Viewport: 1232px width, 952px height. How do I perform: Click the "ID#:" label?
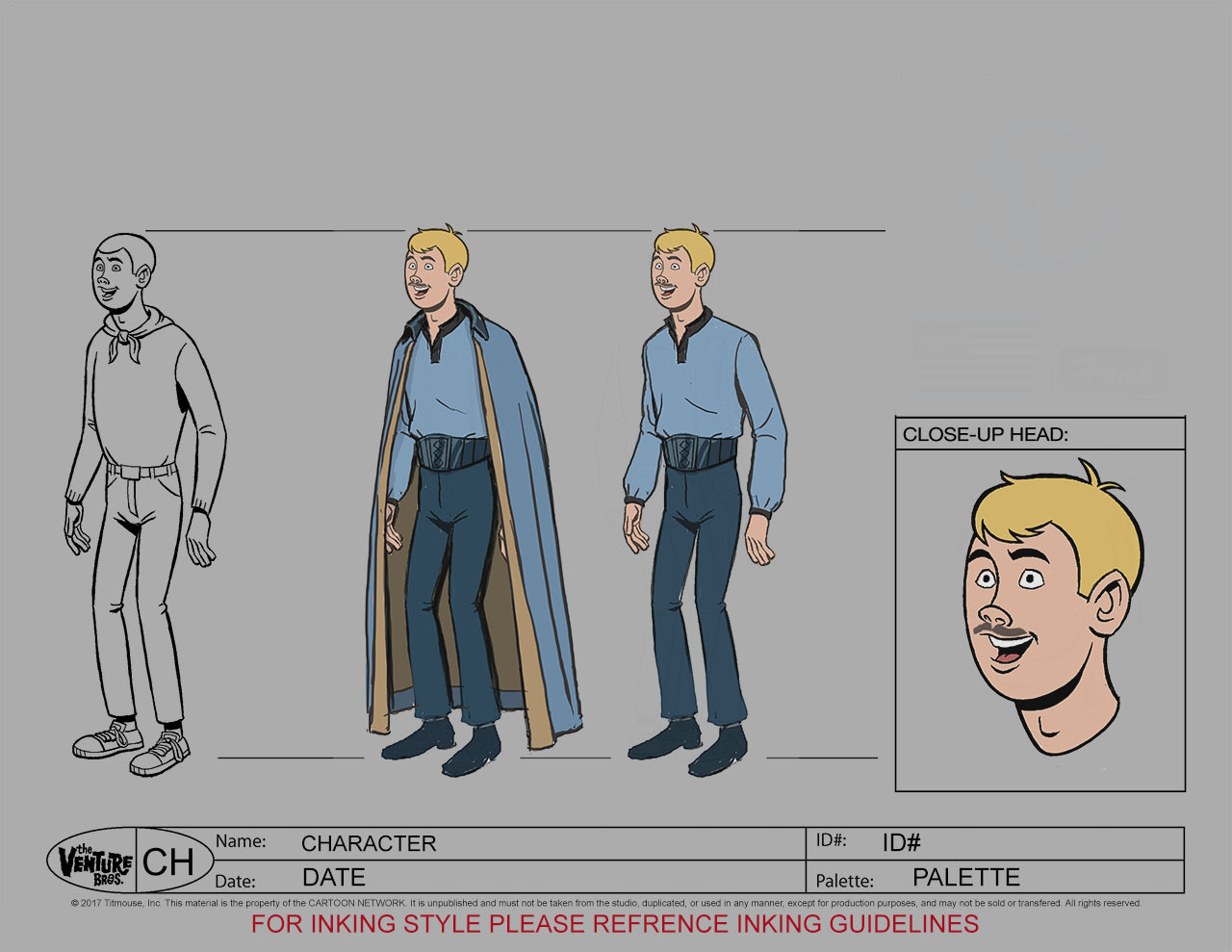click(832, 840)
